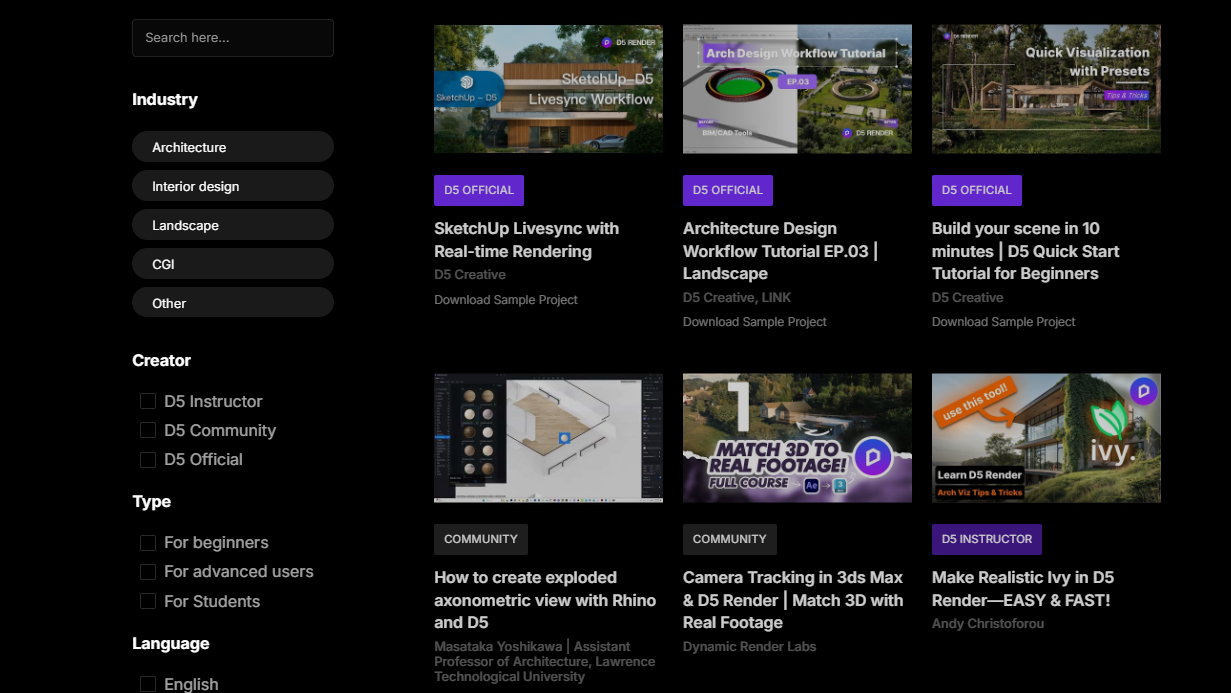Click Andy Christoforou author text

[988, 624]
